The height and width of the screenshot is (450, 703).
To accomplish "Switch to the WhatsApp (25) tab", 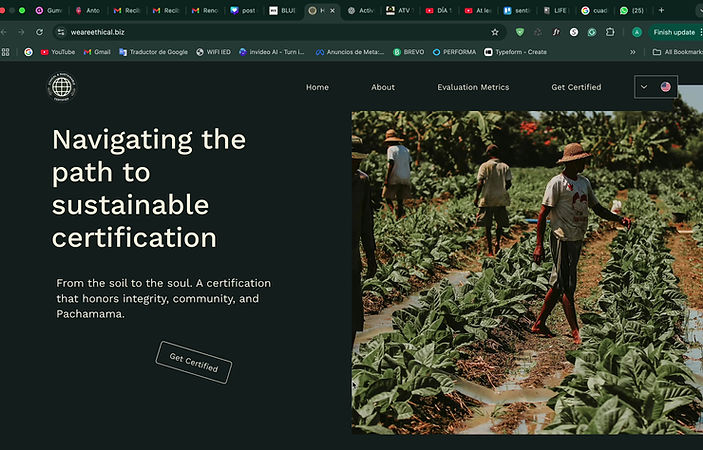I will 633,10.
